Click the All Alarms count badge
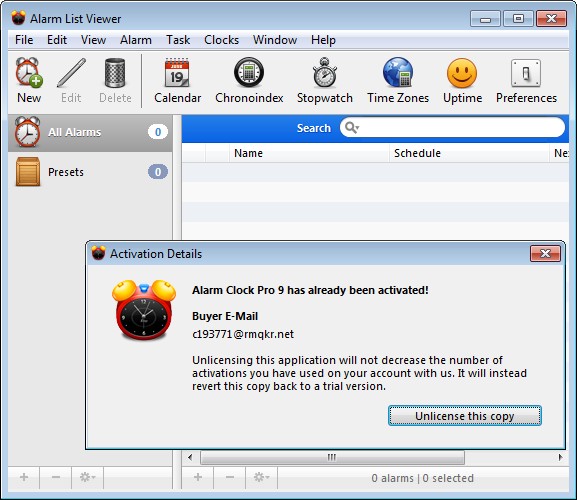This screenshot has width=577, height=500. click(x=158, y=132)
